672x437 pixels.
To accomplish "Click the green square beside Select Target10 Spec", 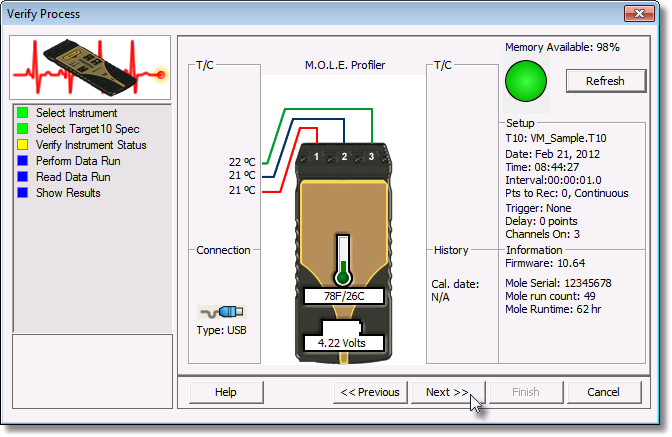I will pos(23,129).
